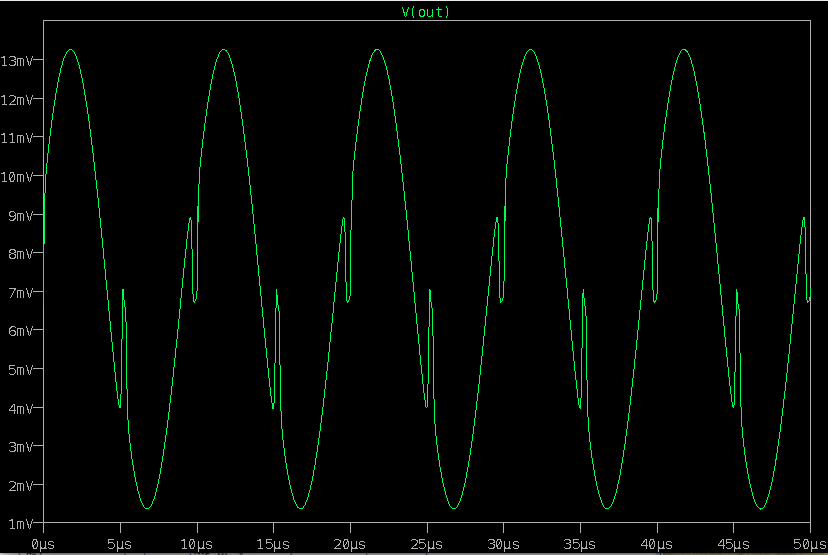Select the 25µs time axis label
The height and width of the screenshot is (555, 828).
click(x=426, y=544)
